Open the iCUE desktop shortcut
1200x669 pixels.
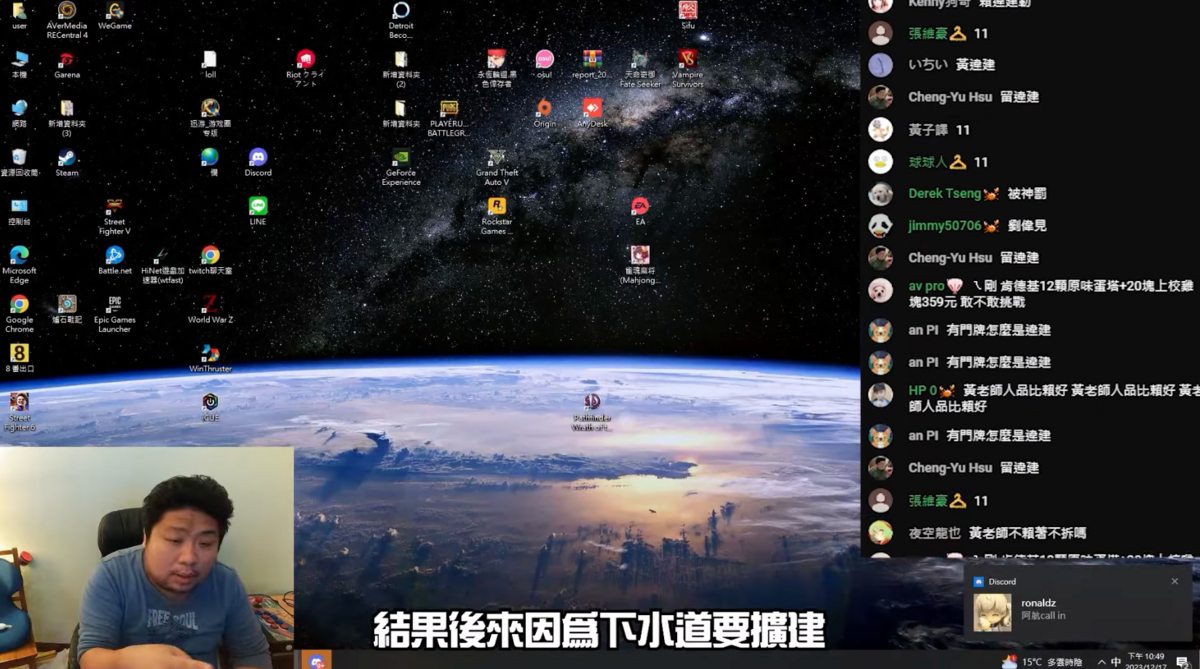(x=210, y=407)
